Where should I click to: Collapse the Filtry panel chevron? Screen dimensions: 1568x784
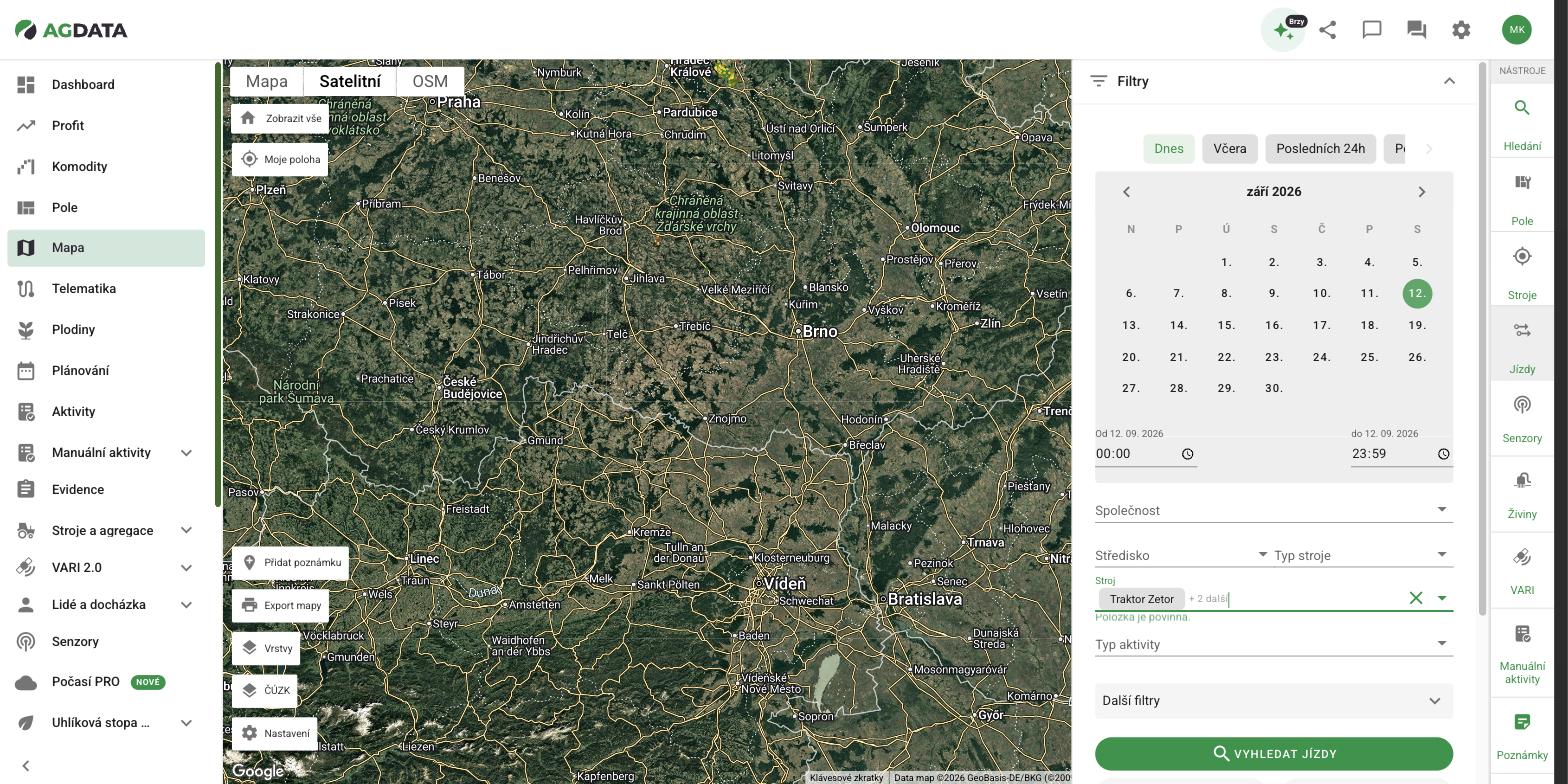[1449, 81]
